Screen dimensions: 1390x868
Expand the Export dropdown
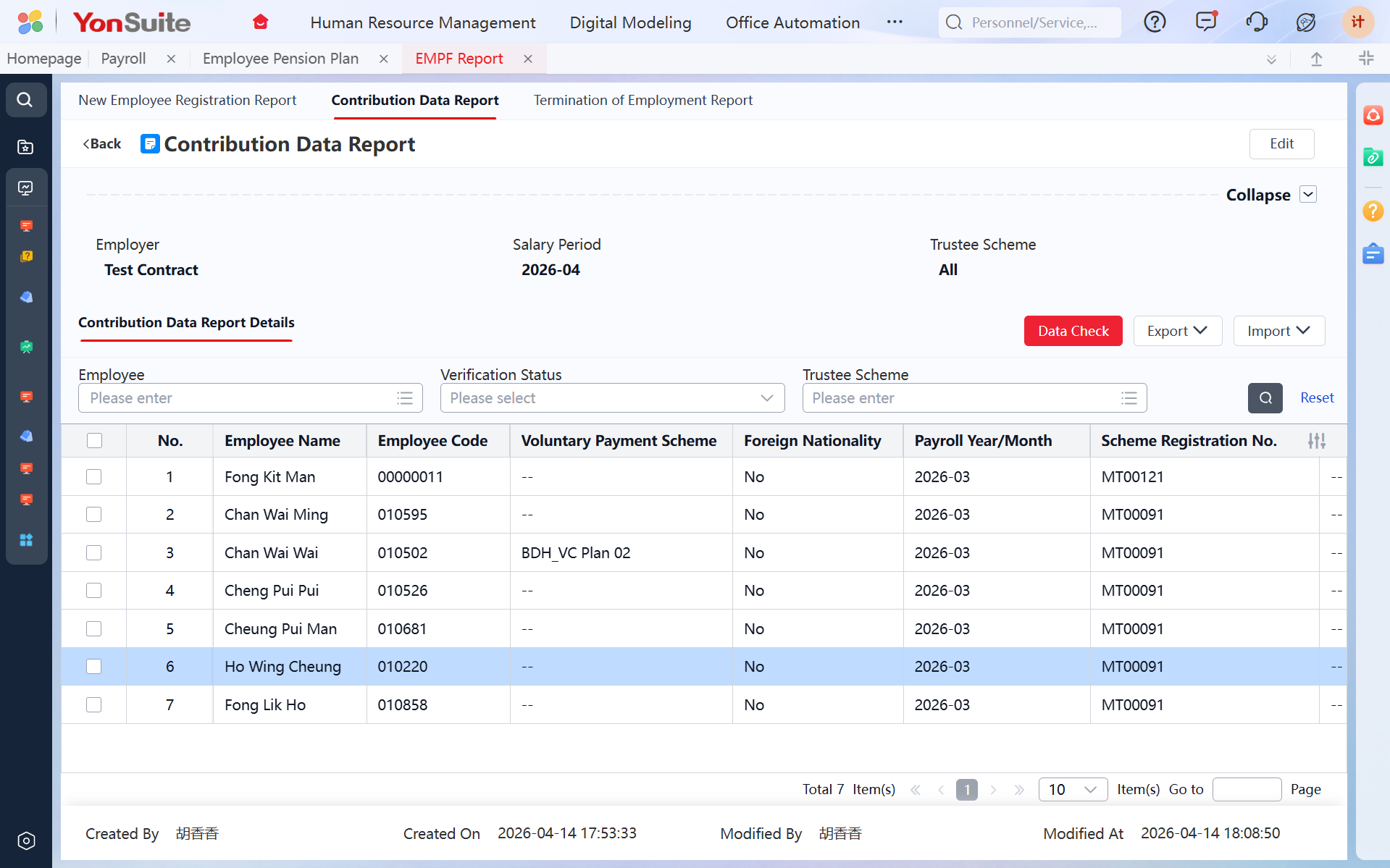pyautogui.click(x=1177, y=331)
